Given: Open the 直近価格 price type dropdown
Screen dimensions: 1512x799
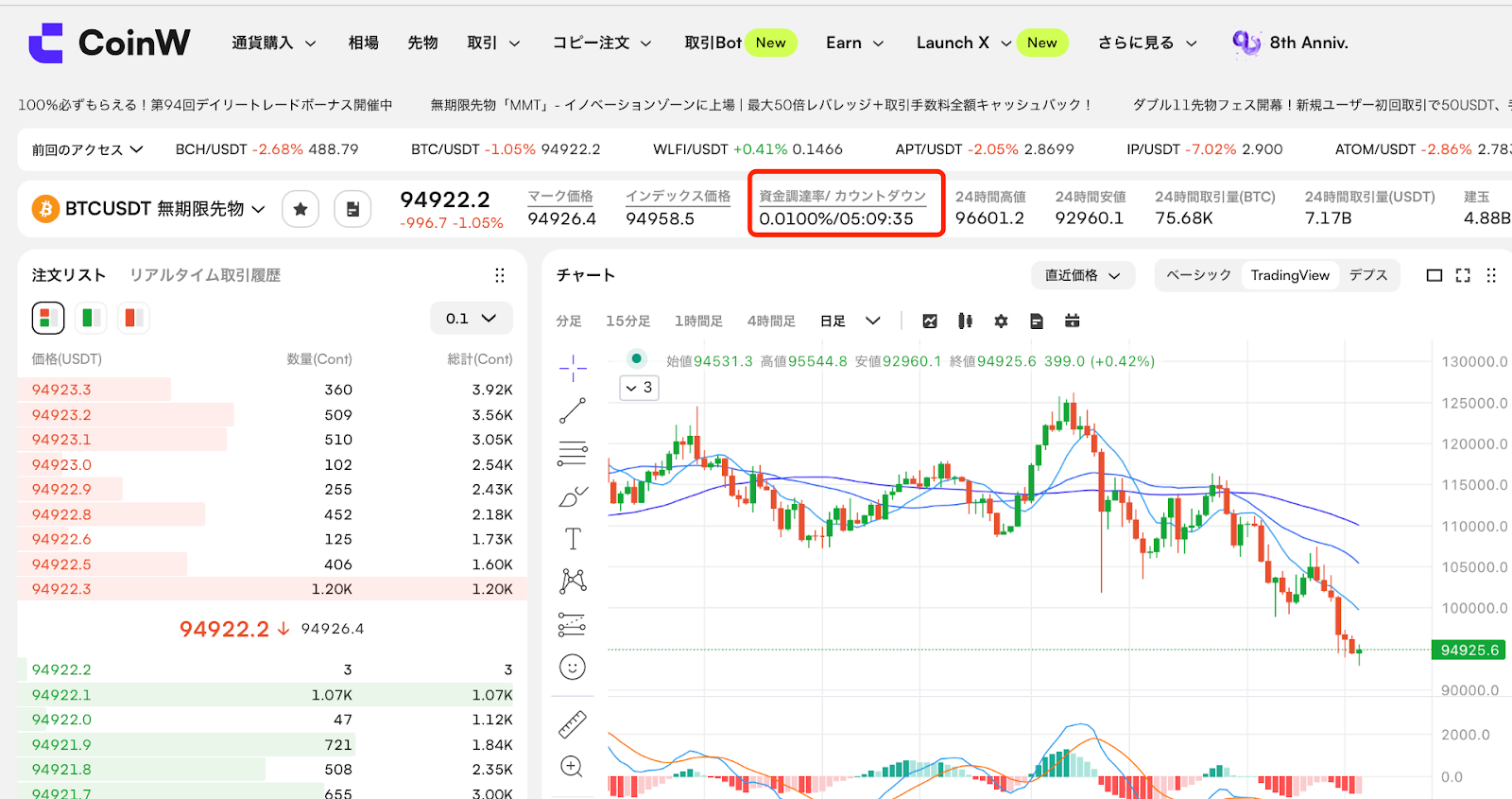Looking at the screenshot, I should [1083, 275].
